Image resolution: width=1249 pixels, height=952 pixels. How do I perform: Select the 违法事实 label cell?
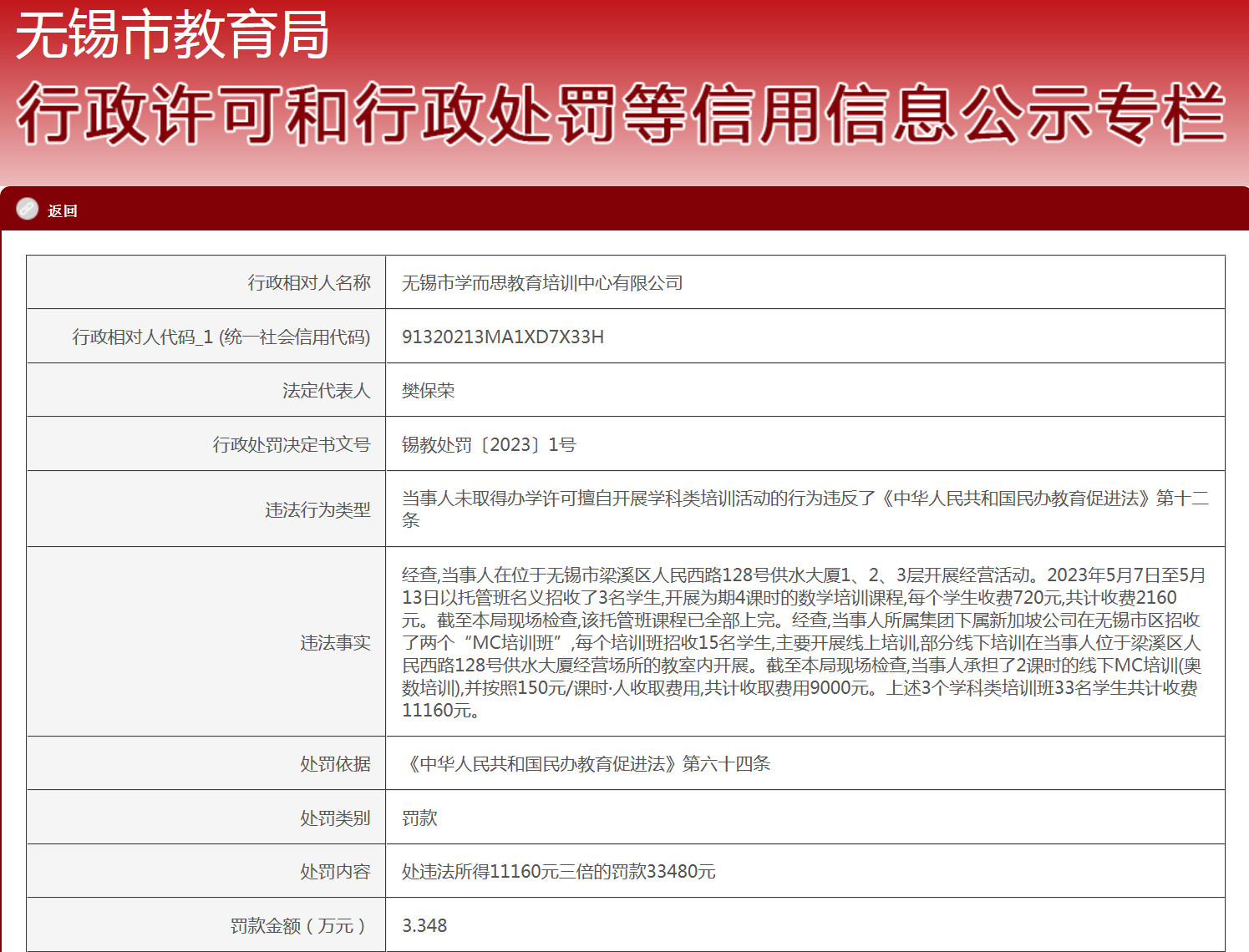click(206, 642)
